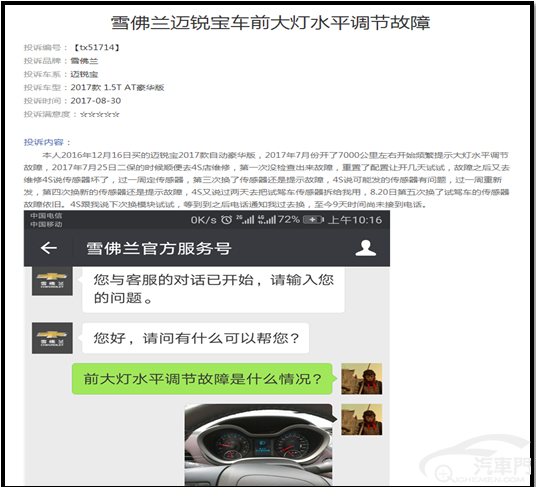Click the user avatar beside the green message
The width and height of the screenshot is (536, 487).
361,379
